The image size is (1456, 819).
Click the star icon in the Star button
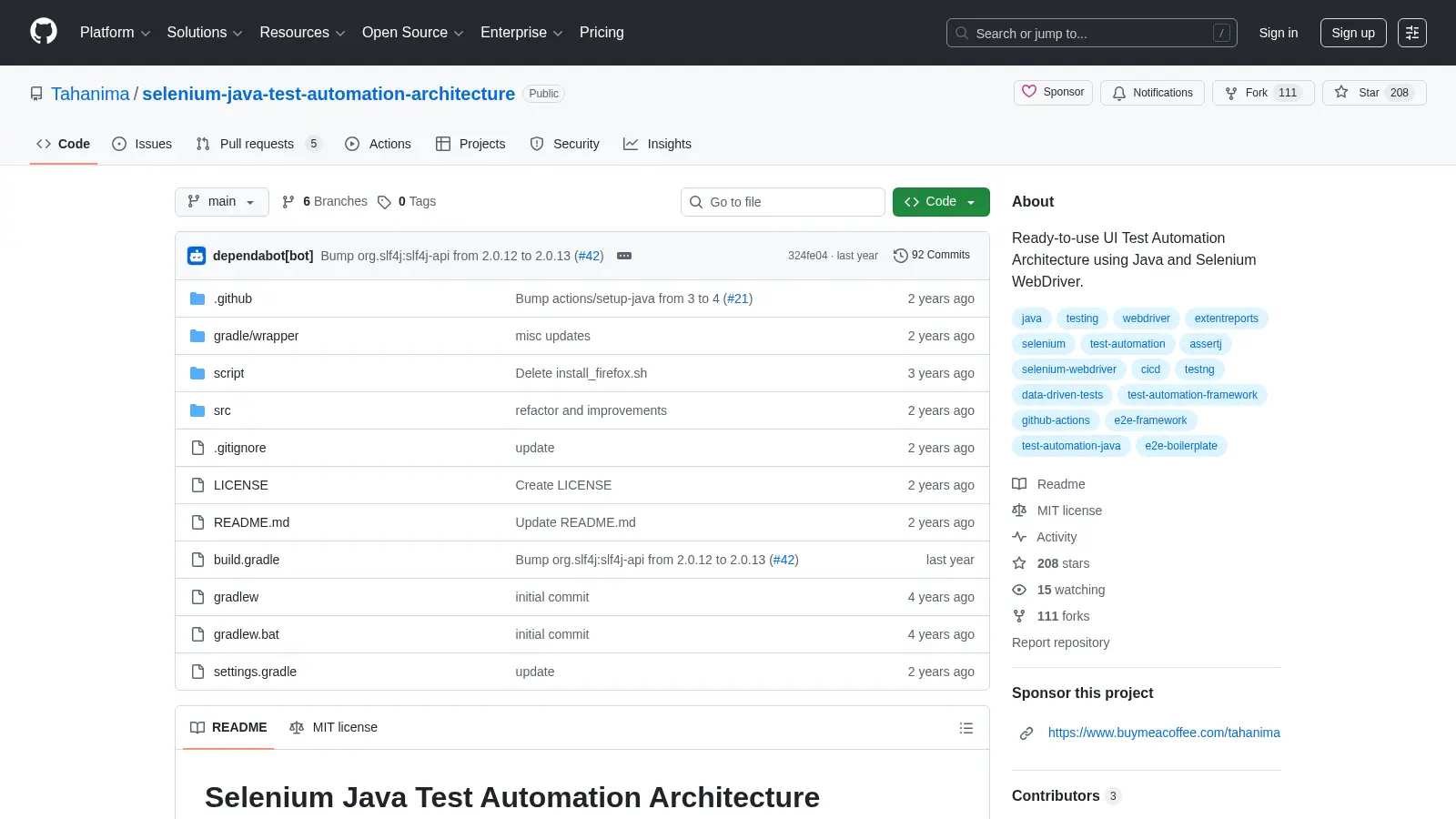[1341, 92]
